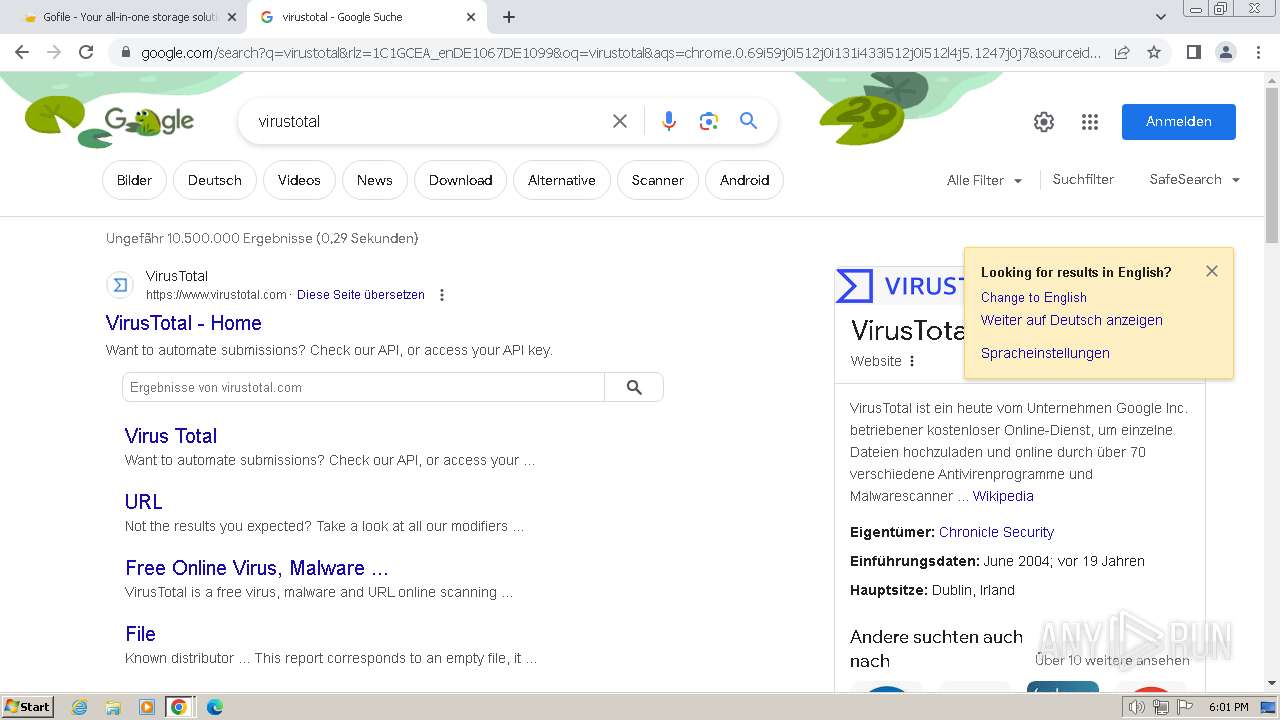Open the Chrome profile icon
The height and width of the screenshot is (720, 1280).
[1225, 52]
